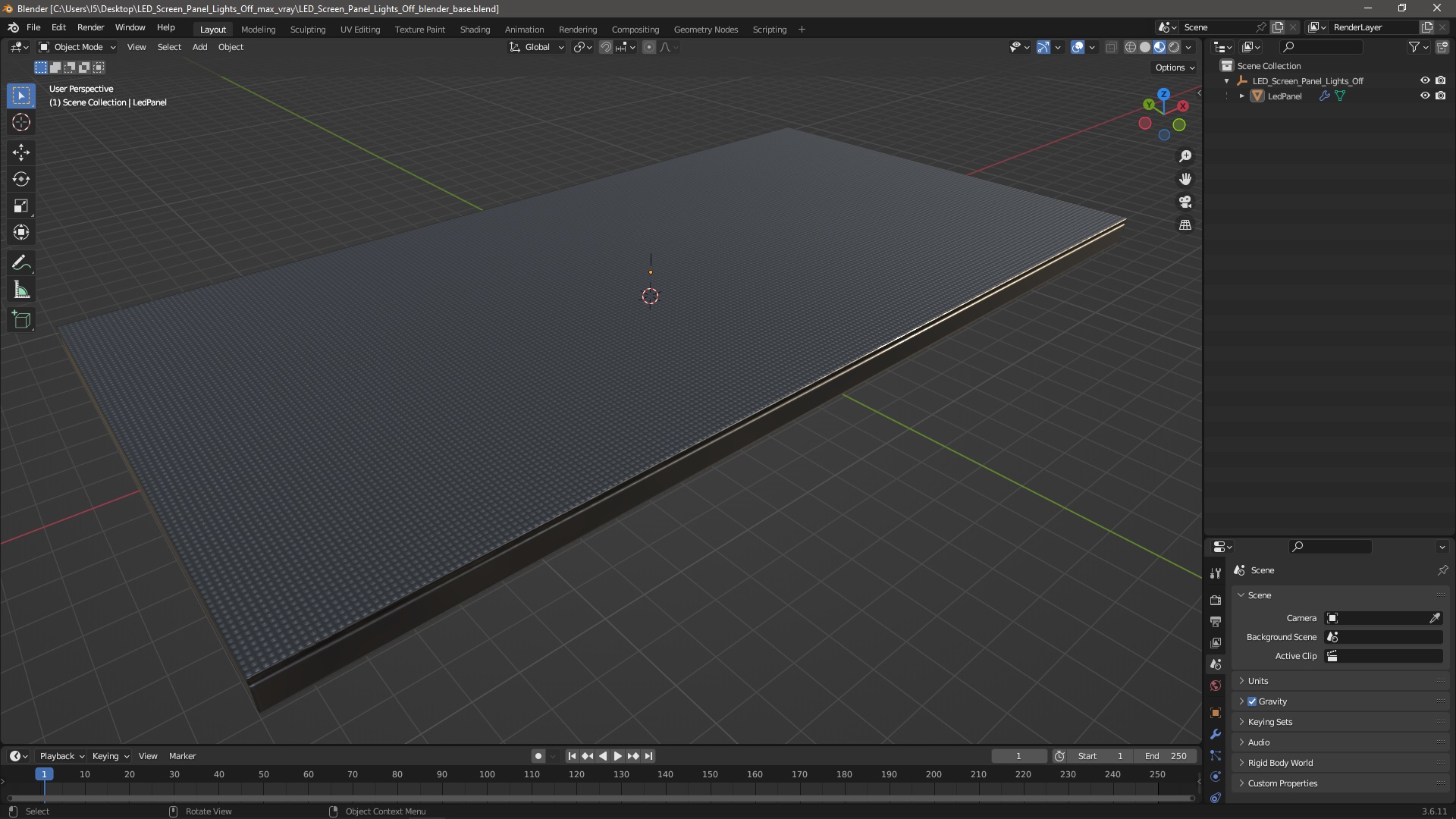Open the Options dropdown
Image resolution: width=1456 pixels, height=819 pixels.
tap(1174, 67)
